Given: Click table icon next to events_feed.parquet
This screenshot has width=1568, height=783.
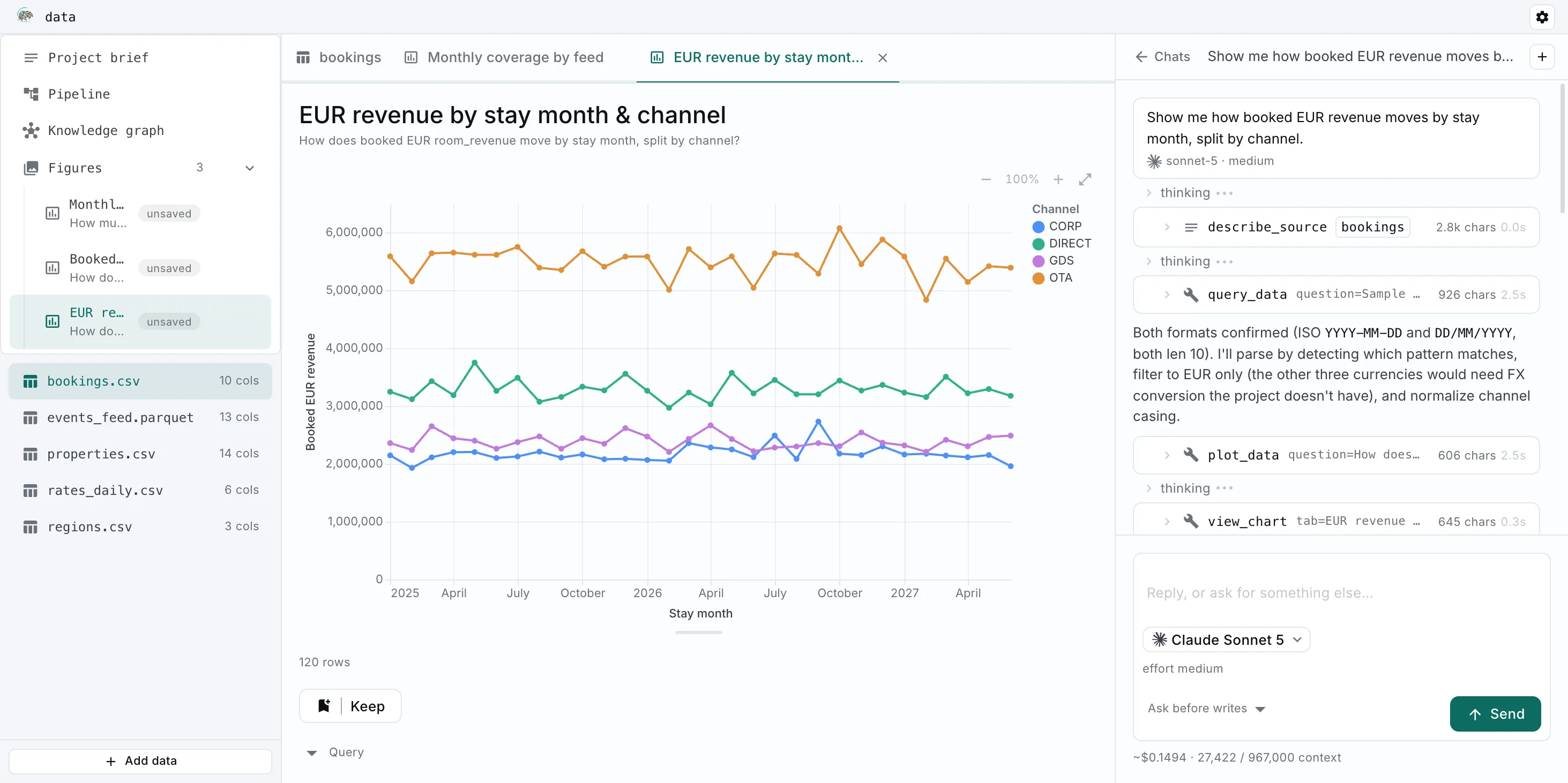Looking at the screenshot, I should (x=31, y=418).
